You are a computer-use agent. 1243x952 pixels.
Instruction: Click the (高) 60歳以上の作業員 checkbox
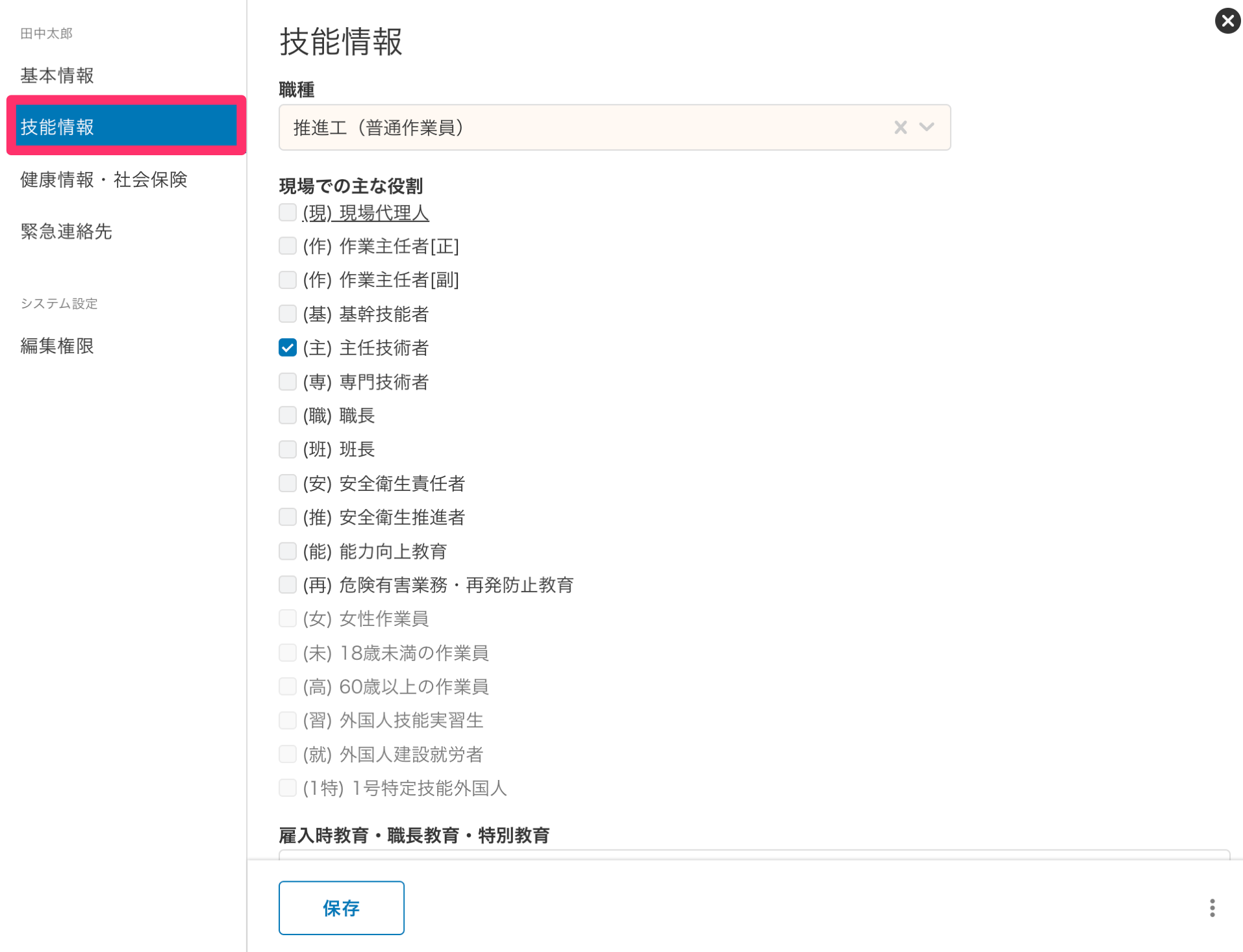pyautogui.click(x=287, y=686)
